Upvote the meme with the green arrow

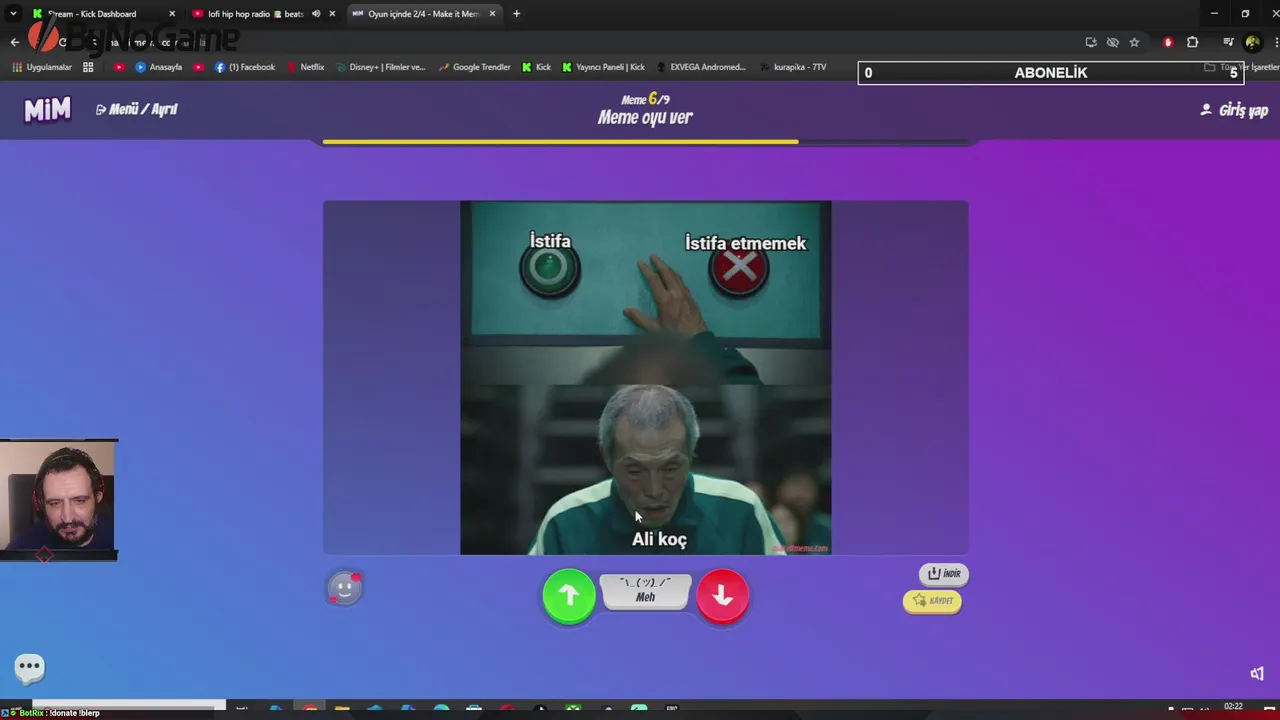point(569,596)
